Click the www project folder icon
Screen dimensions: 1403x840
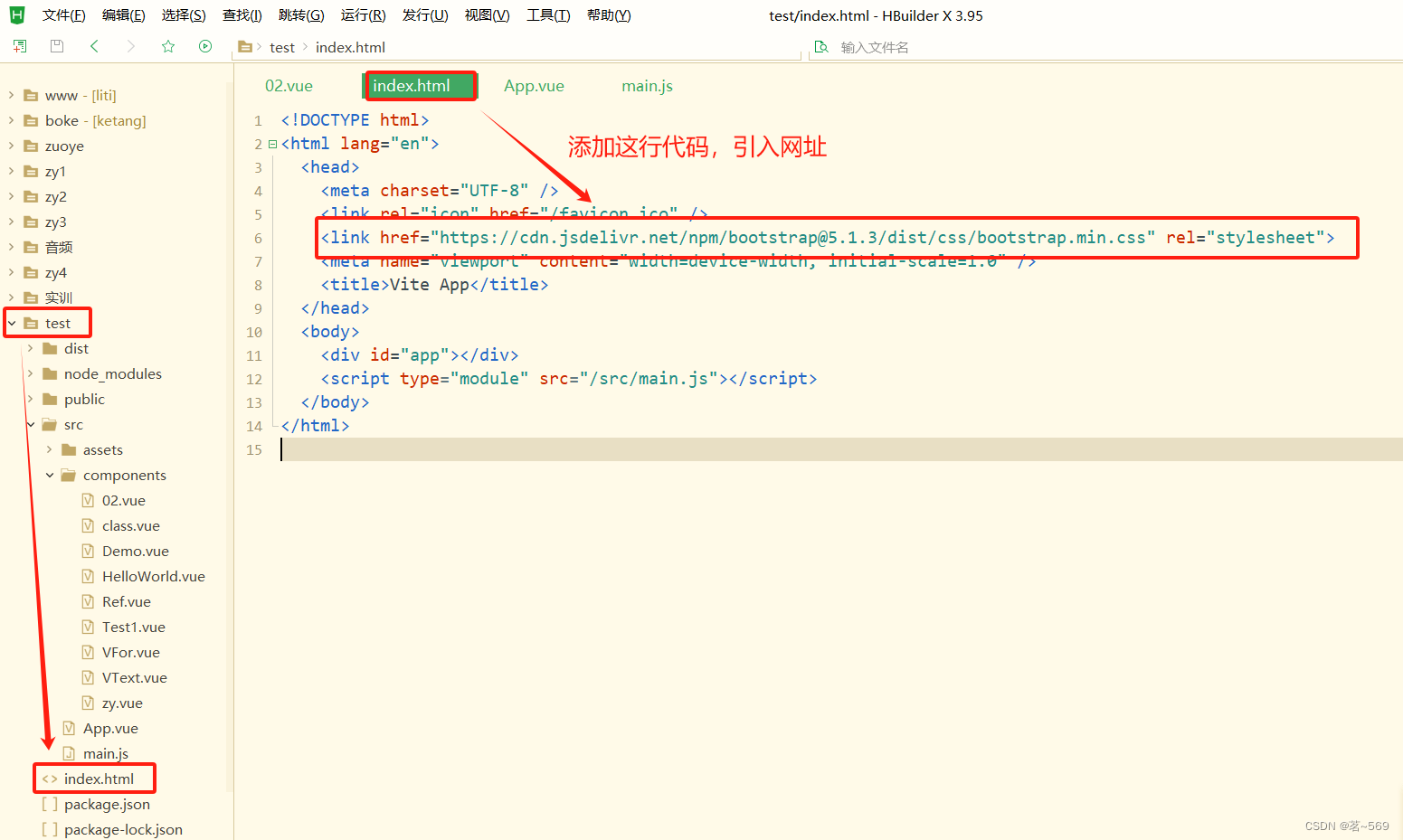(x=31, y=95)
